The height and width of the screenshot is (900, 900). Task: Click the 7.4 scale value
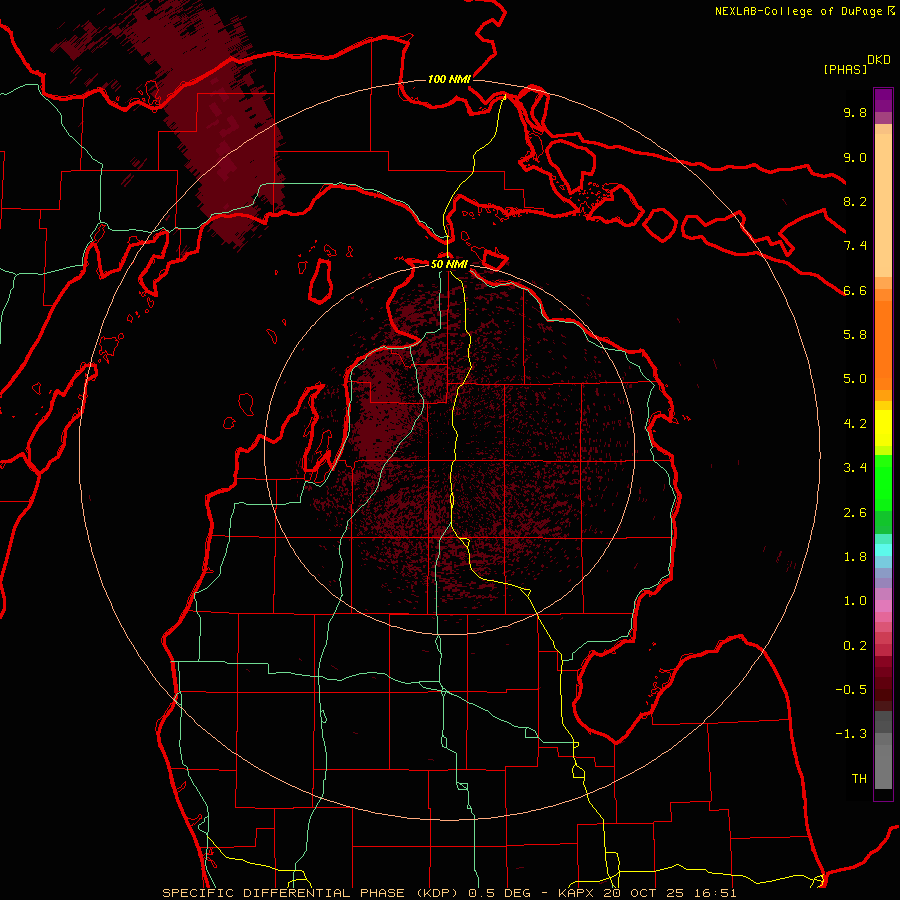click(x=855, y=246)
